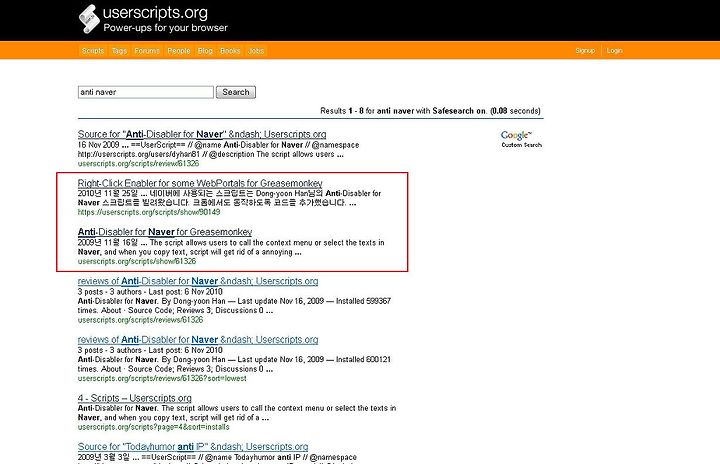720x464 pixels.
Task: Go to the Forums navigation tab
Action: (x=147, y=51)
